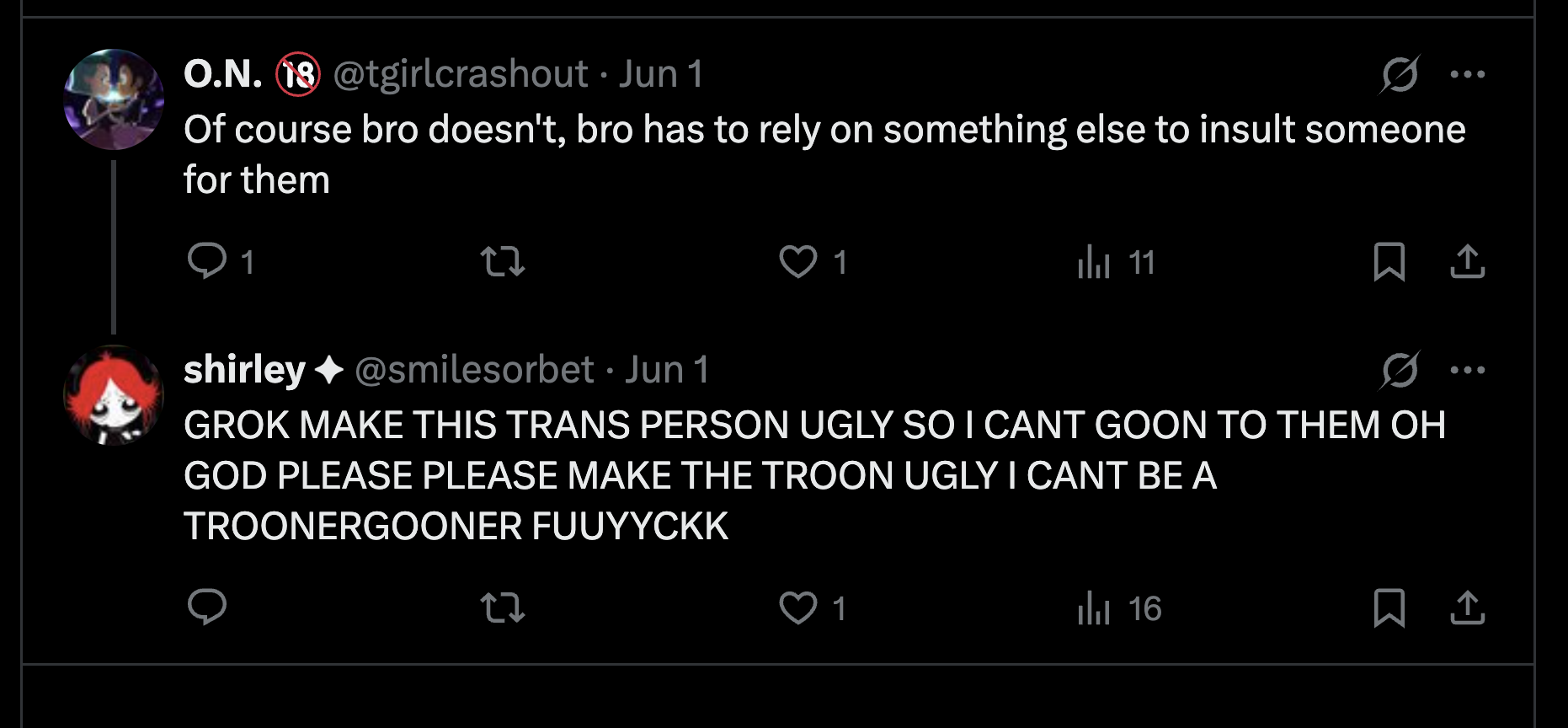This screenshot has height=728, width=1568.
Task: Like the tweet by @tgirlcrashout
Action: point(798,261)
